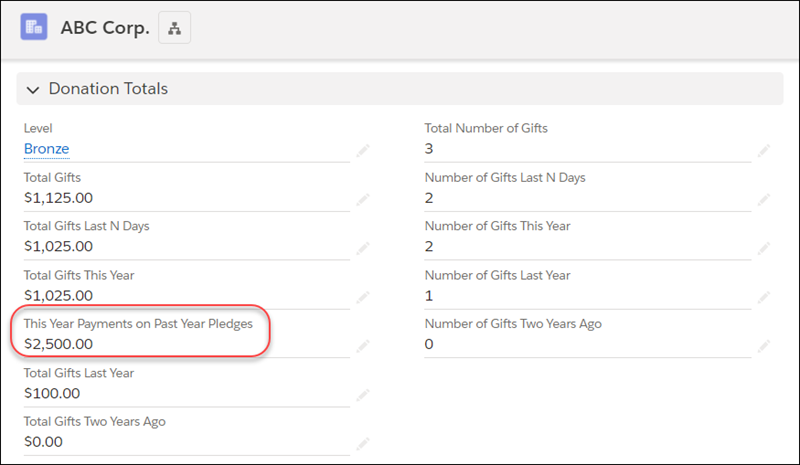Click the Total Gifts Last N Days label

(x=87, y=226)
